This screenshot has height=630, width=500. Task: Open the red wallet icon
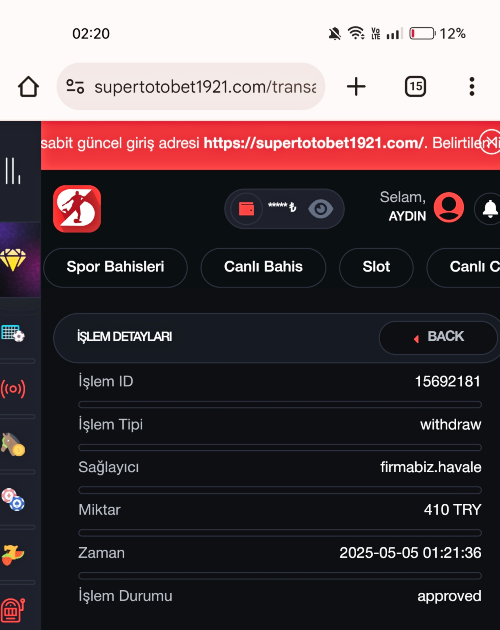[x=246, y=209]
